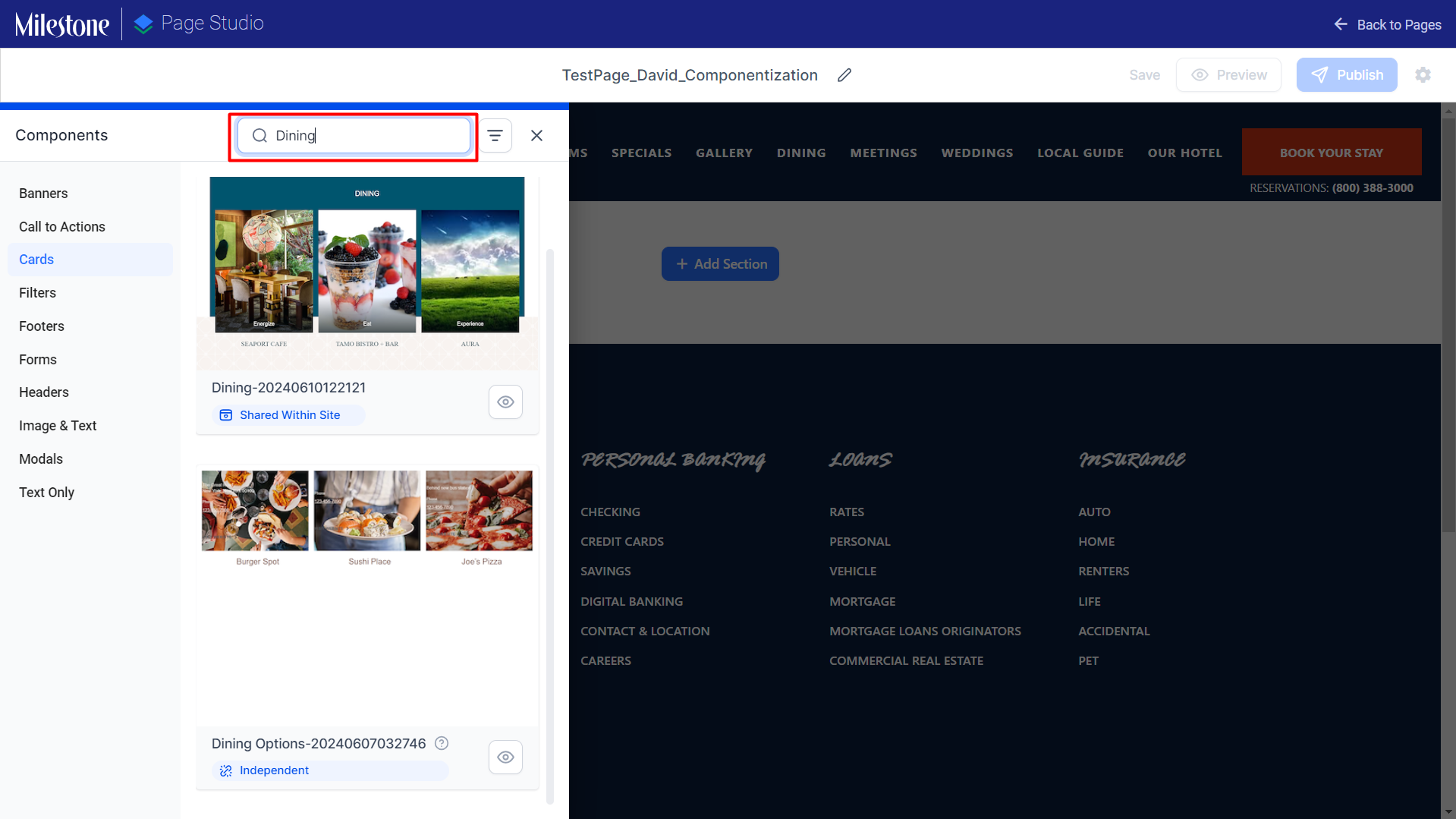
Task: Click the reservations phone number
Action: [x=1373, y=187]
